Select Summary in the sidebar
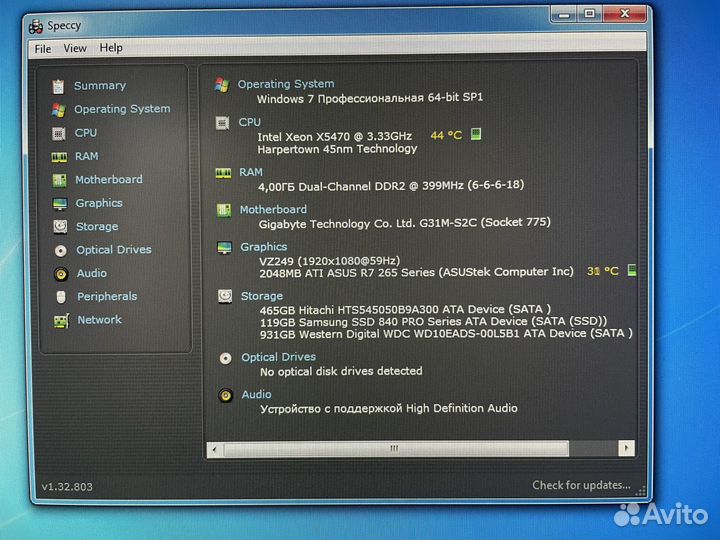 (100, 86)
